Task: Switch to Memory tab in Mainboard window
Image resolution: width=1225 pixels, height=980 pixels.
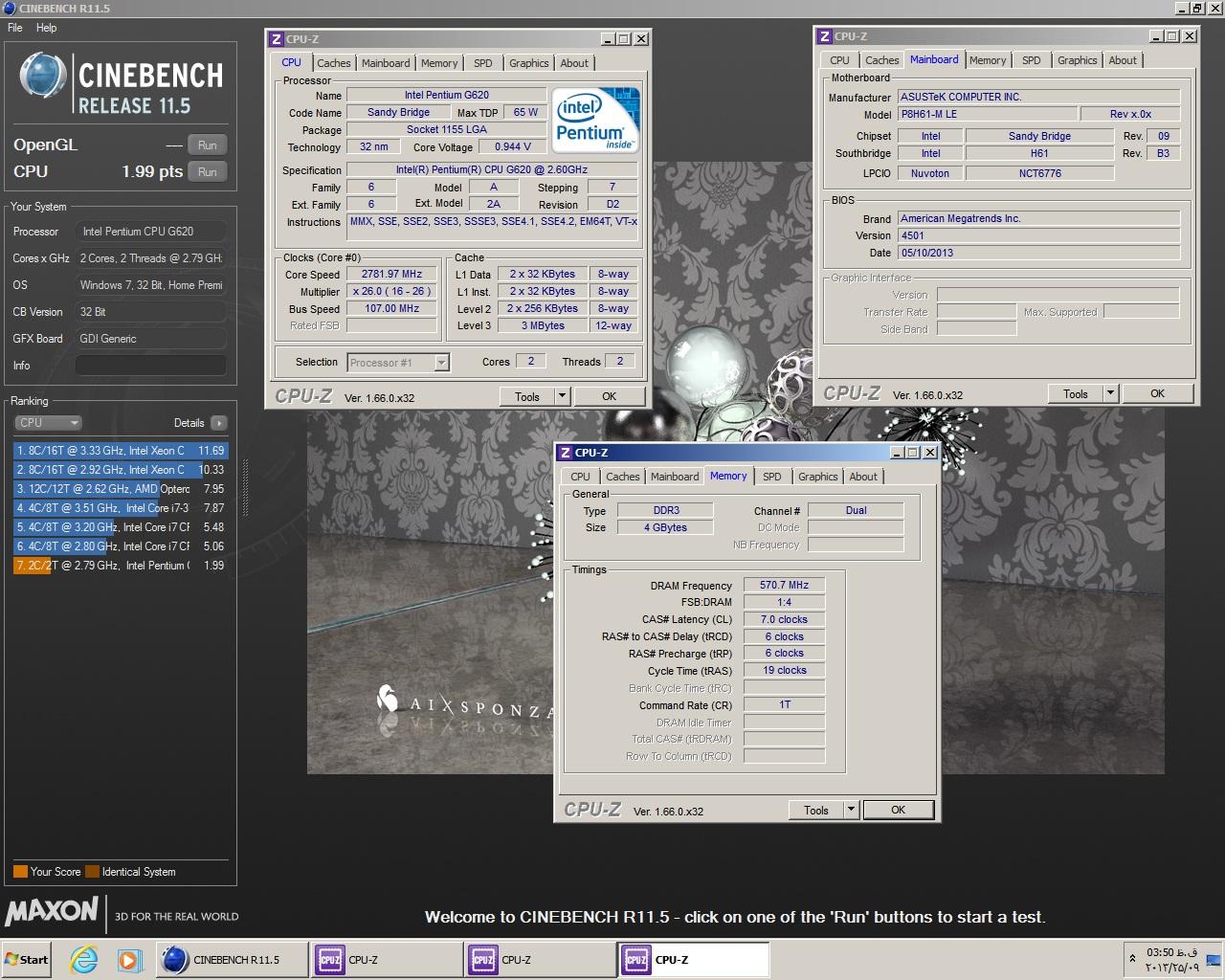Action: tap(988, 60)
